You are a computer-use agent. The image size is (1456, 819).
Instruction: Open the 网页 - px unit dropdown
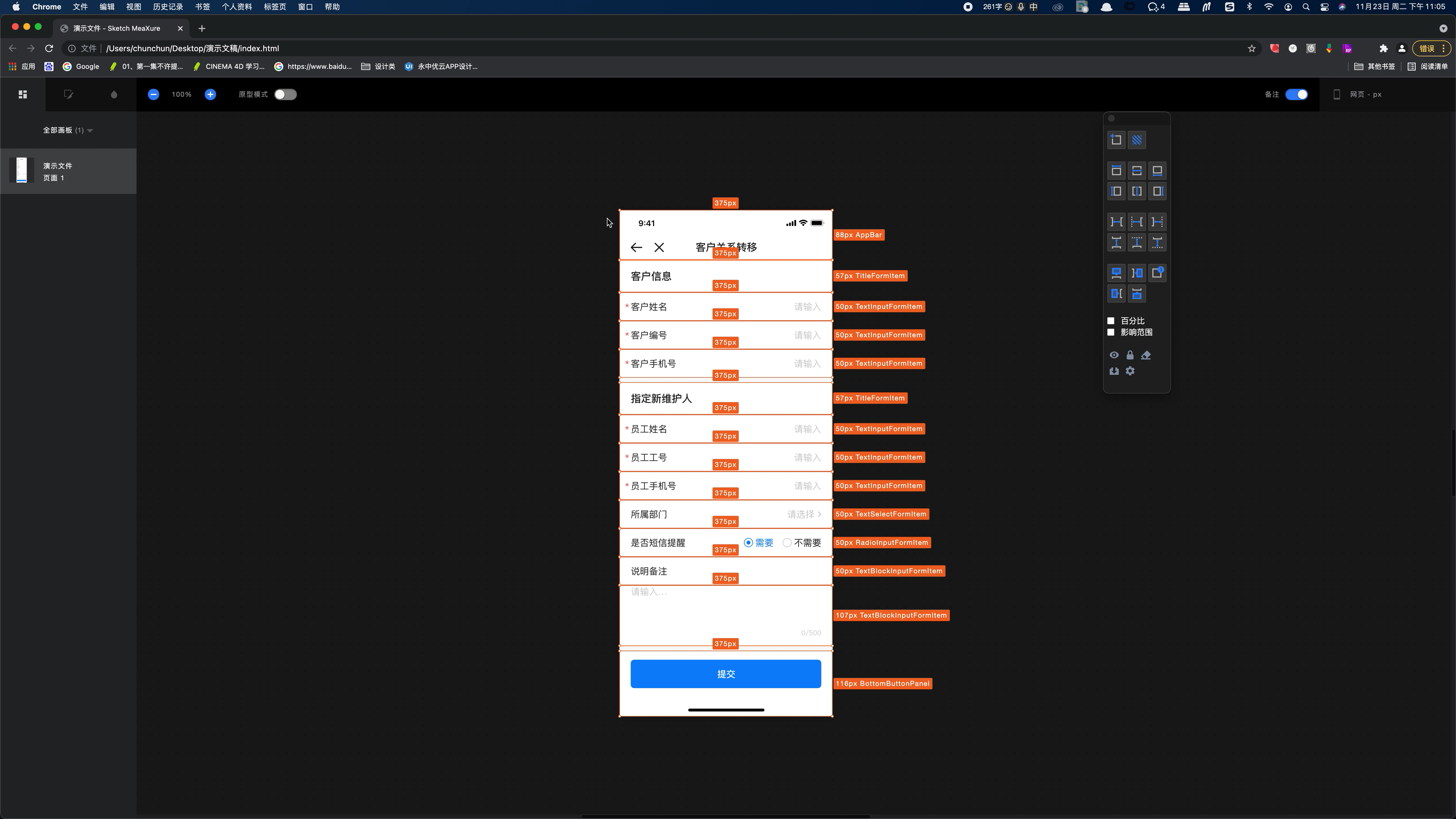coord(1365,95)
